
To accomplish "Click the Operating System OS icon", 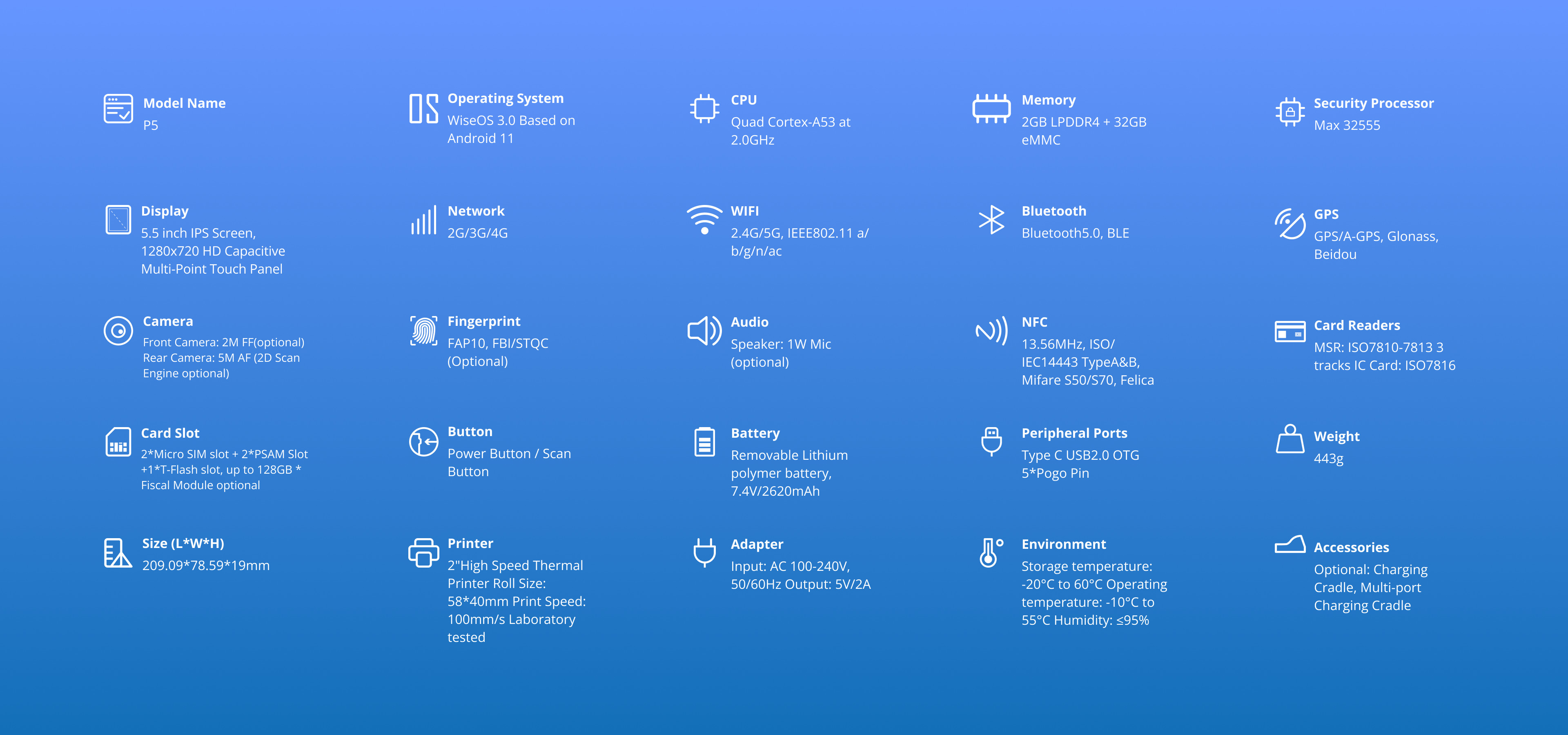I will pos(424,108).
